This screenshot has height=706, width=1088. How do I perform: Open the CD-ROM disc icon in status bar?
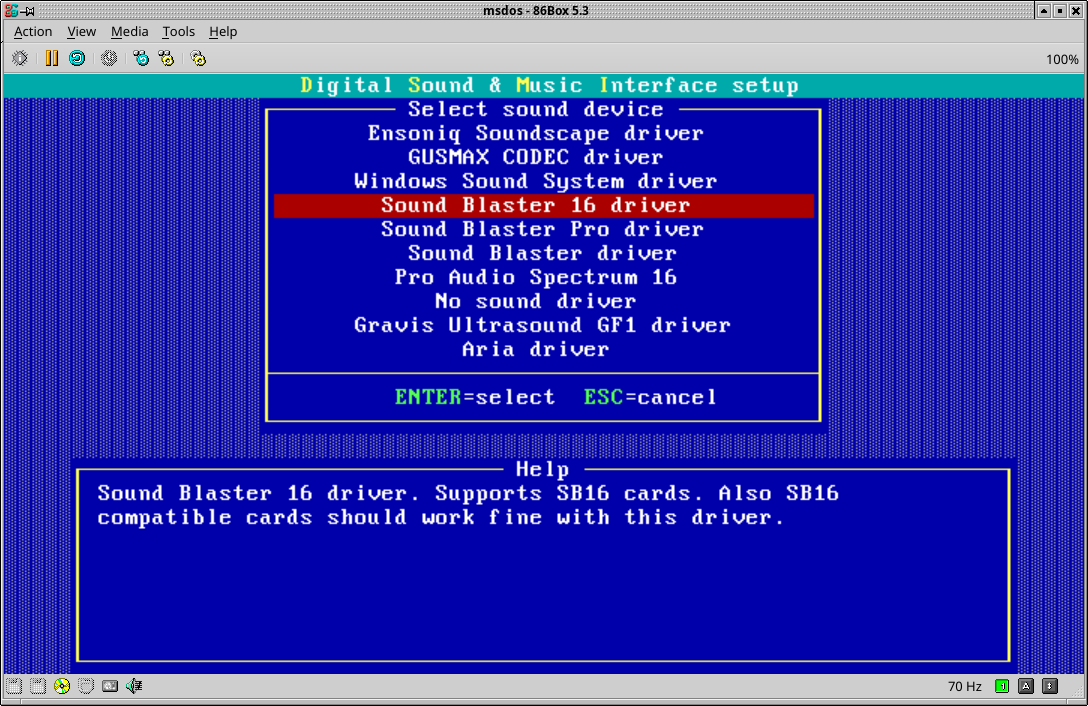(x=62, y=686)
